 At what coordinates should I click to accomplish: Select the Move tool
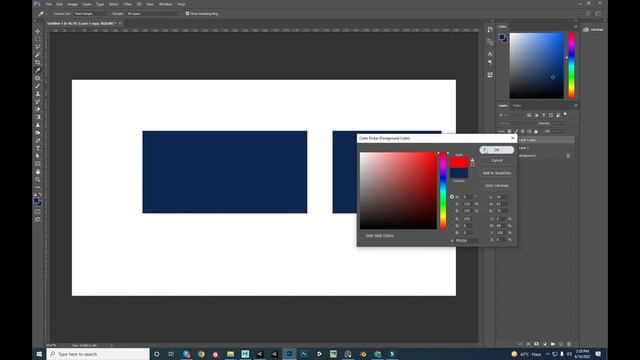coord(38,31)
